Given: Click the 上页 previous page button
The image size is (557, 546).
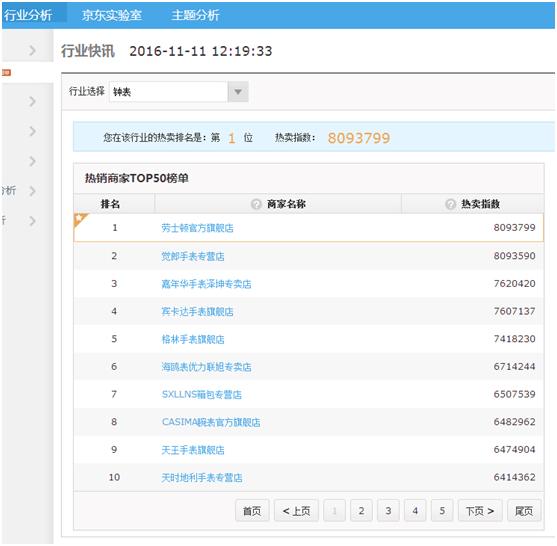Looking at the screenshot, I should tap(296, 511).
